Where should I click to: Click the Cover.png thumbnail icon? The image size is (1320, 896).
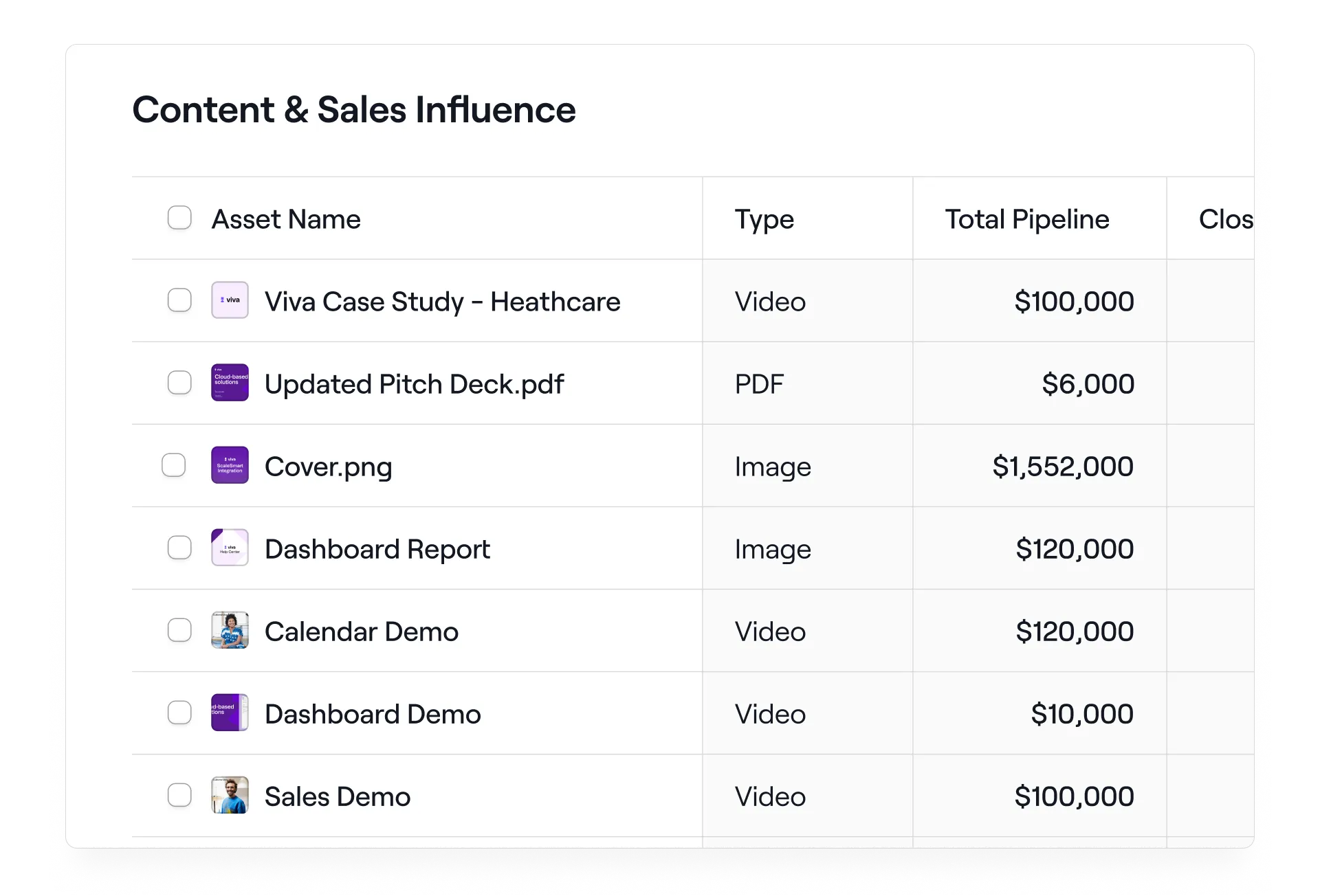point(230,465)
